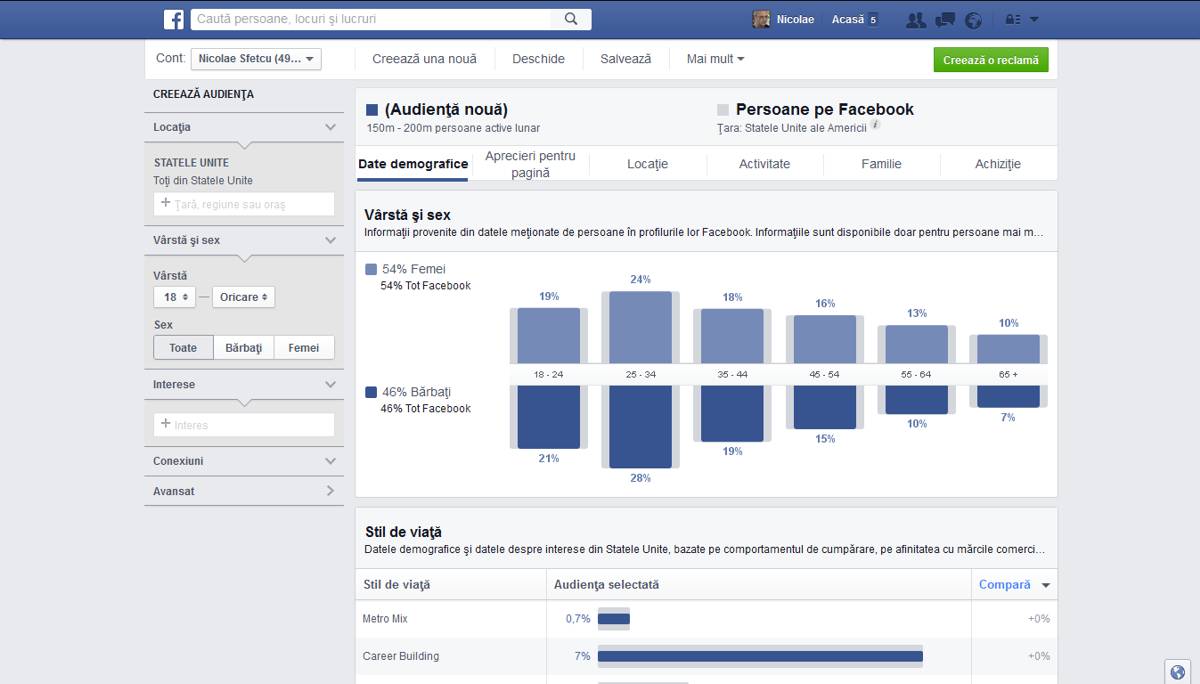
Task: Open Nicolae's profile picture thumbnail
Action: [762, 19]
